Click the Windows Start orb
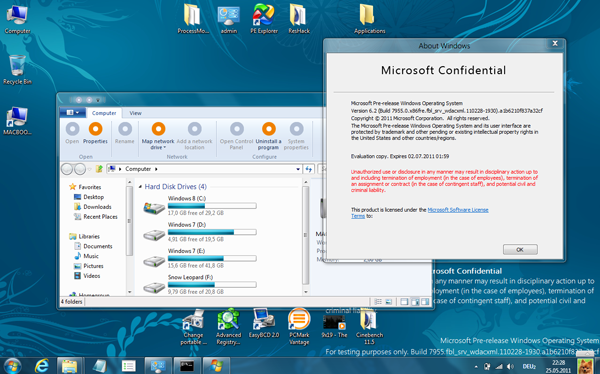The image size is (600, 374). point(13,366)
